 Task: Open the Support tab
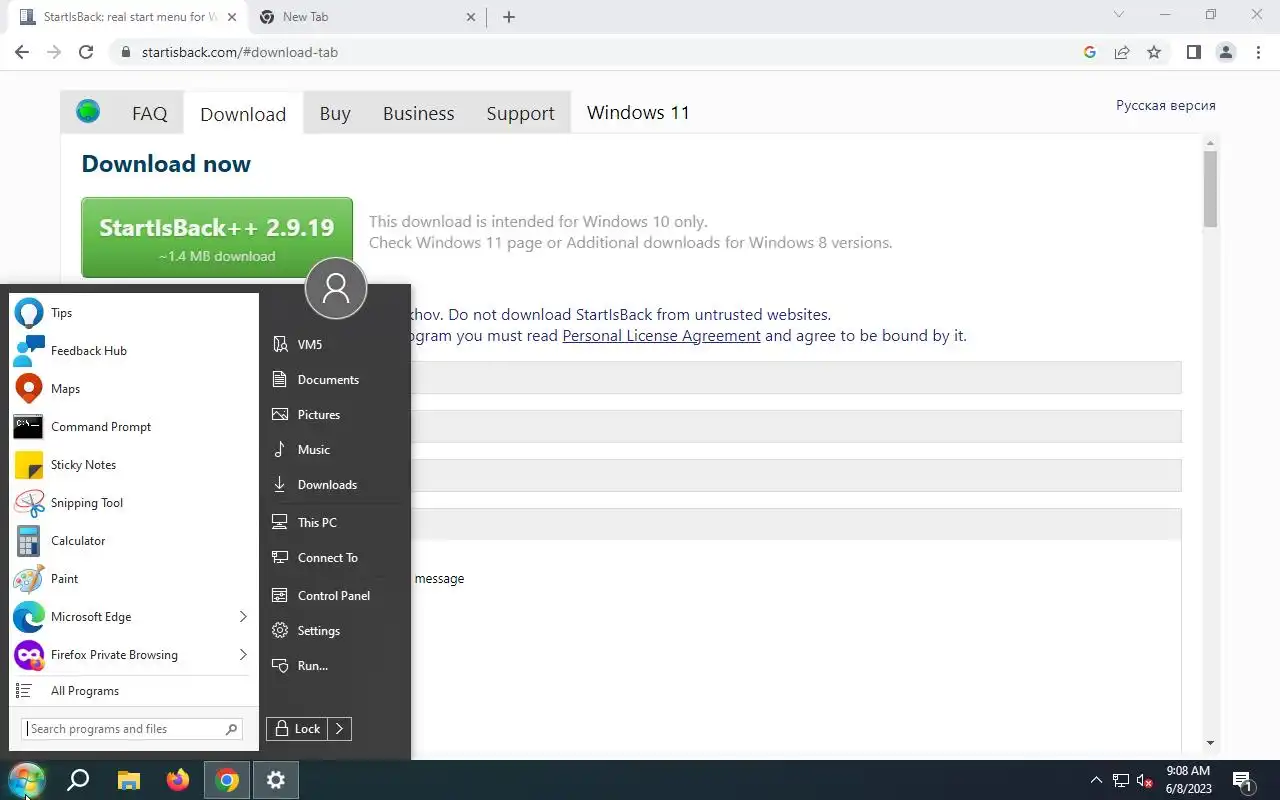520,113
